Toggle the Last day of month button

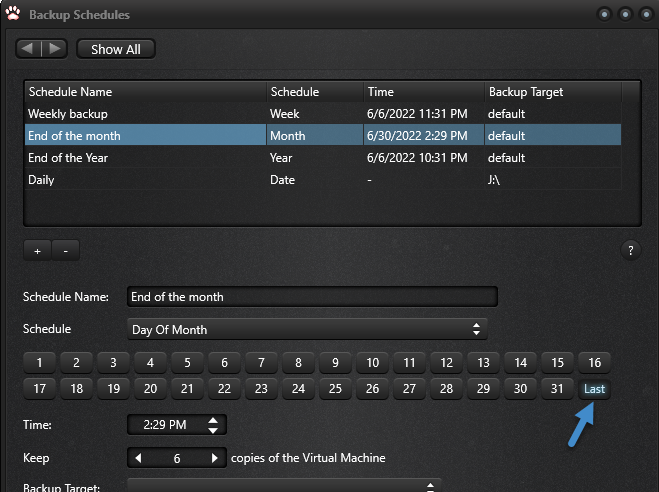pos(594,389)
